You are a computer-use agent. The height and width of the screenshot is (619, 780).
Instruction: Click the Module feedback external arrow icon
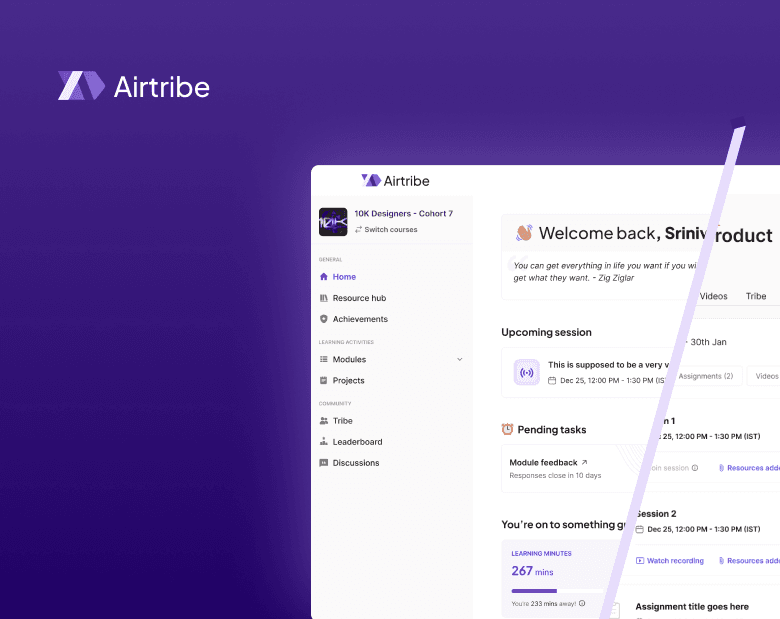[585, 462]
